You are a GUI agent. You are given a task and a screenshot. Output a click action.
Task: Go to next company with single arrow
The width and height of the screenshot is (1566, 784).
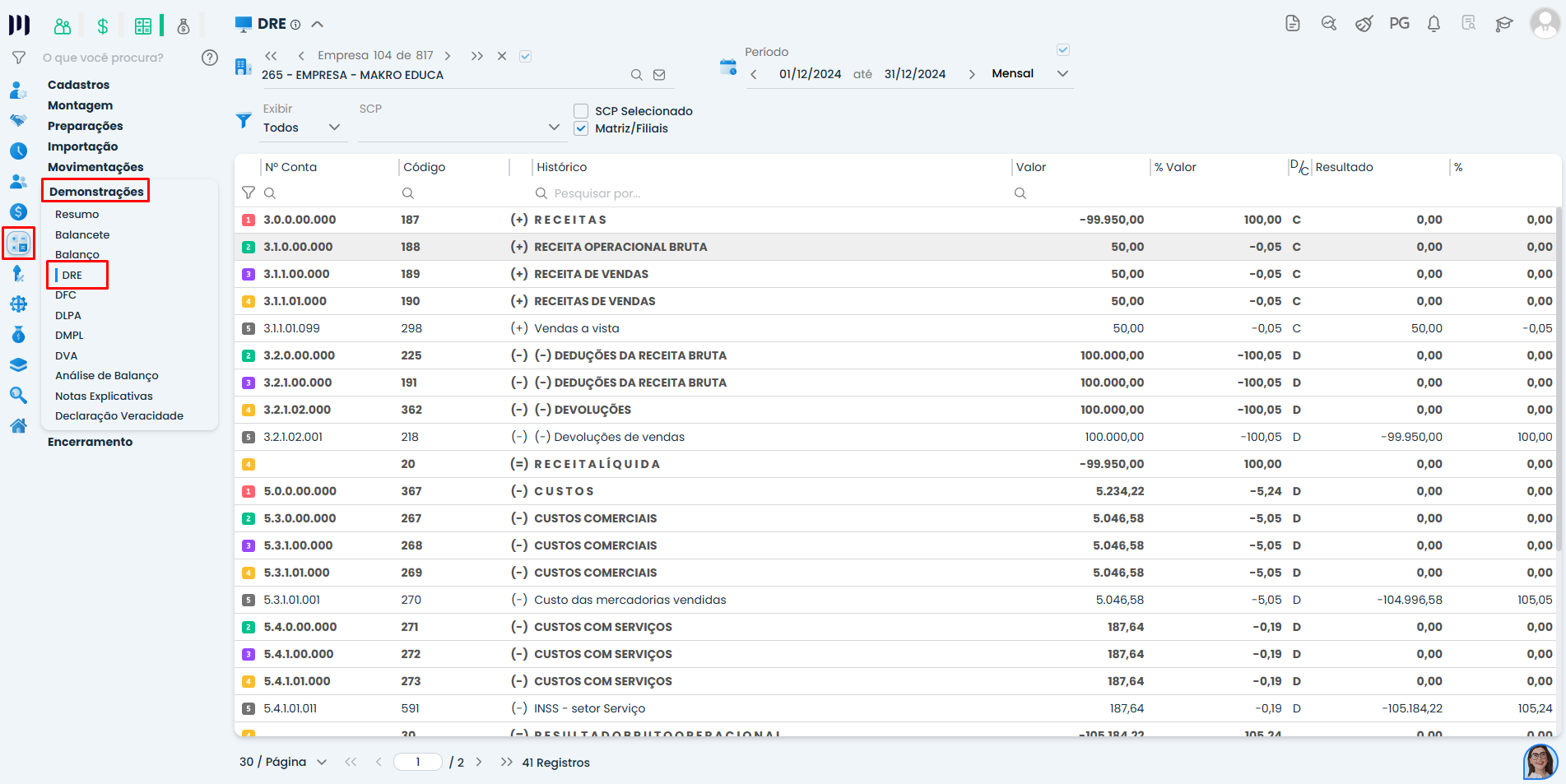448,56
